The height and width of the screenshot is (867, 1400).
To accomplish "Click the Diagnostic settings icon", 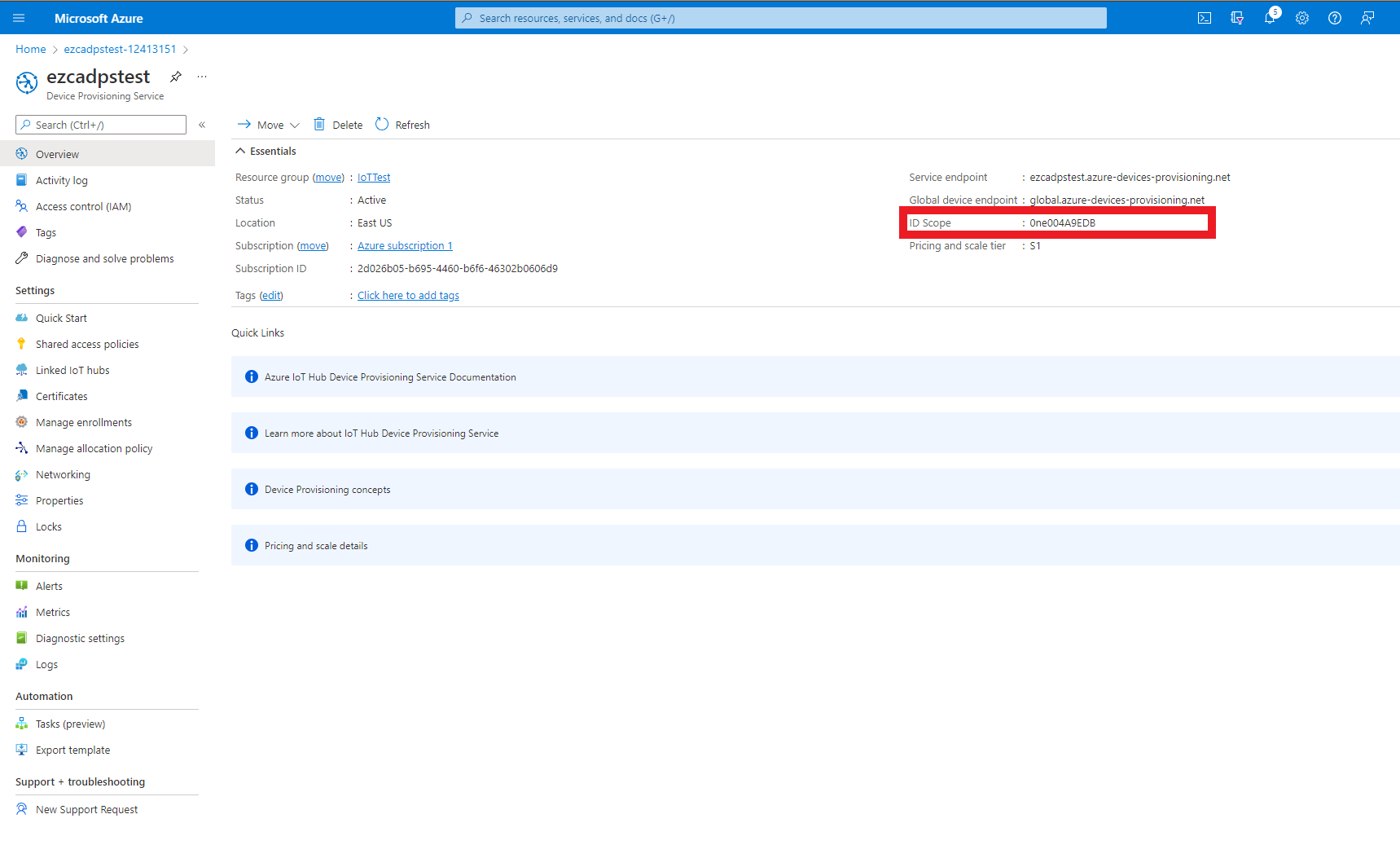I will tap(22, 638).
